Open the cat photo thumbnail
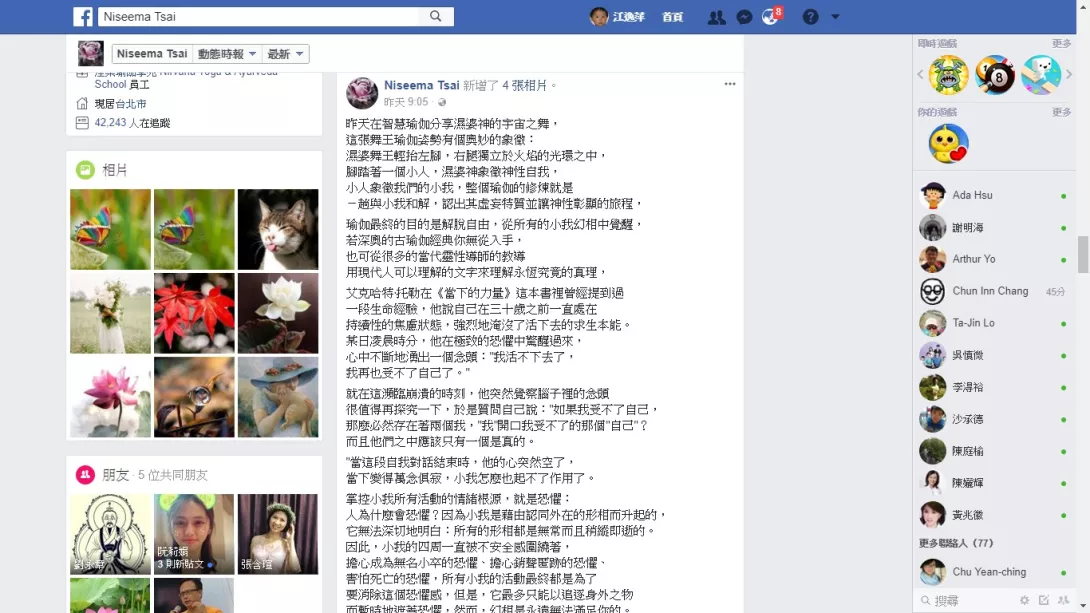Viewport: 1090px width, 613px height. (x=278, y=229)
